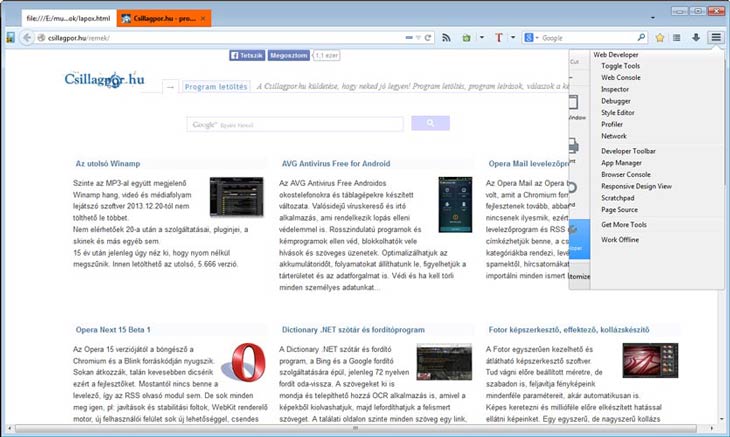The height and width of the screenshot is (437, 730).
Task: Open the Csillagpor.hu site logo
Action: (104, 80)
